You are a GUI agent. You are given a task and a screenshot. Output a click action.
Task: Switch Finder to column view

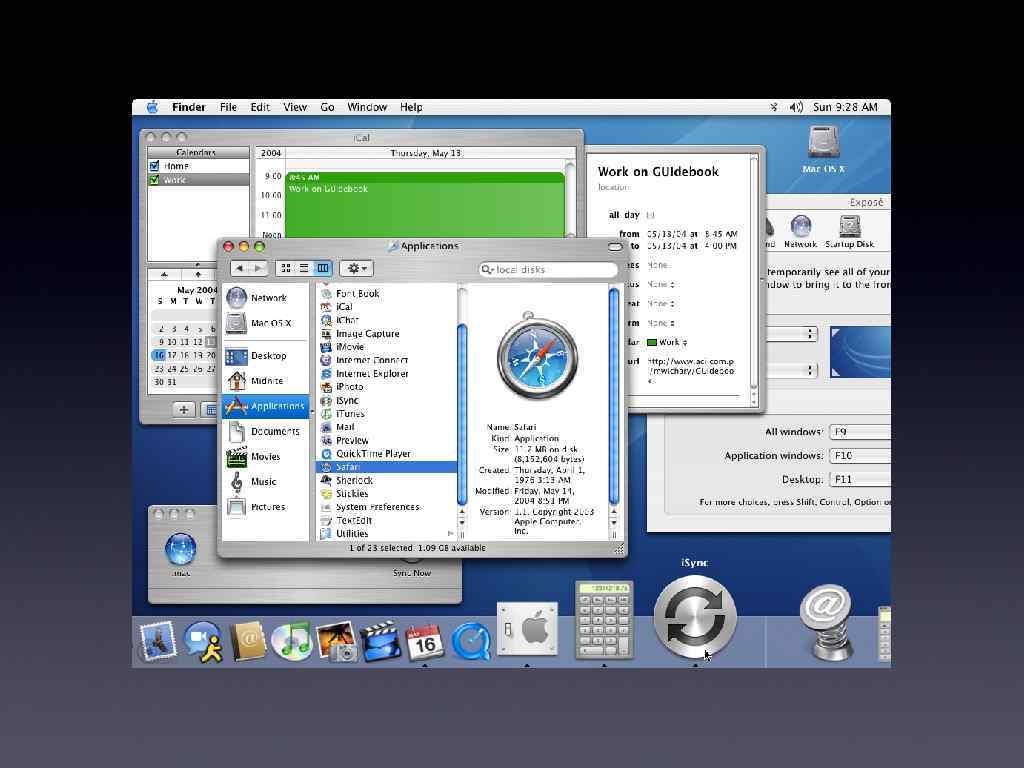323,268
